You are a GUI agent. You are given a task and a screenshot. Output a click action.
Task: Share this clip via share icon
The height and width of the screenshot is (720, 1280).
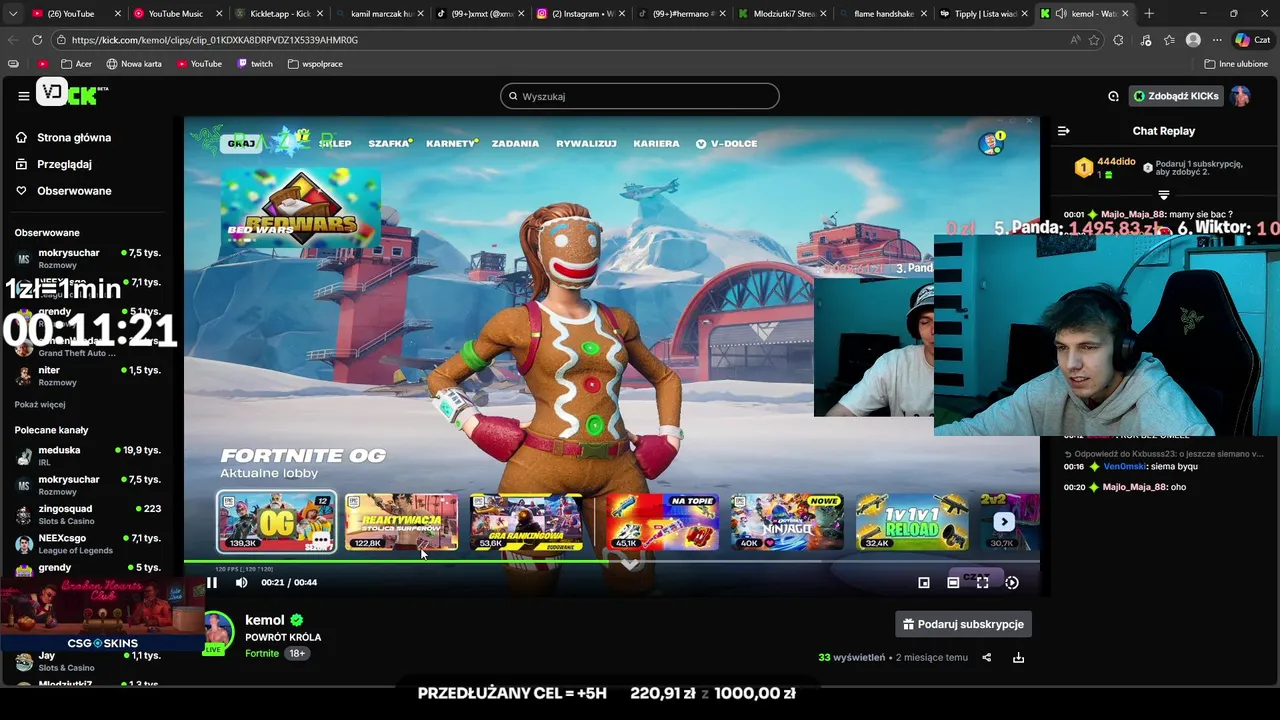987,657
